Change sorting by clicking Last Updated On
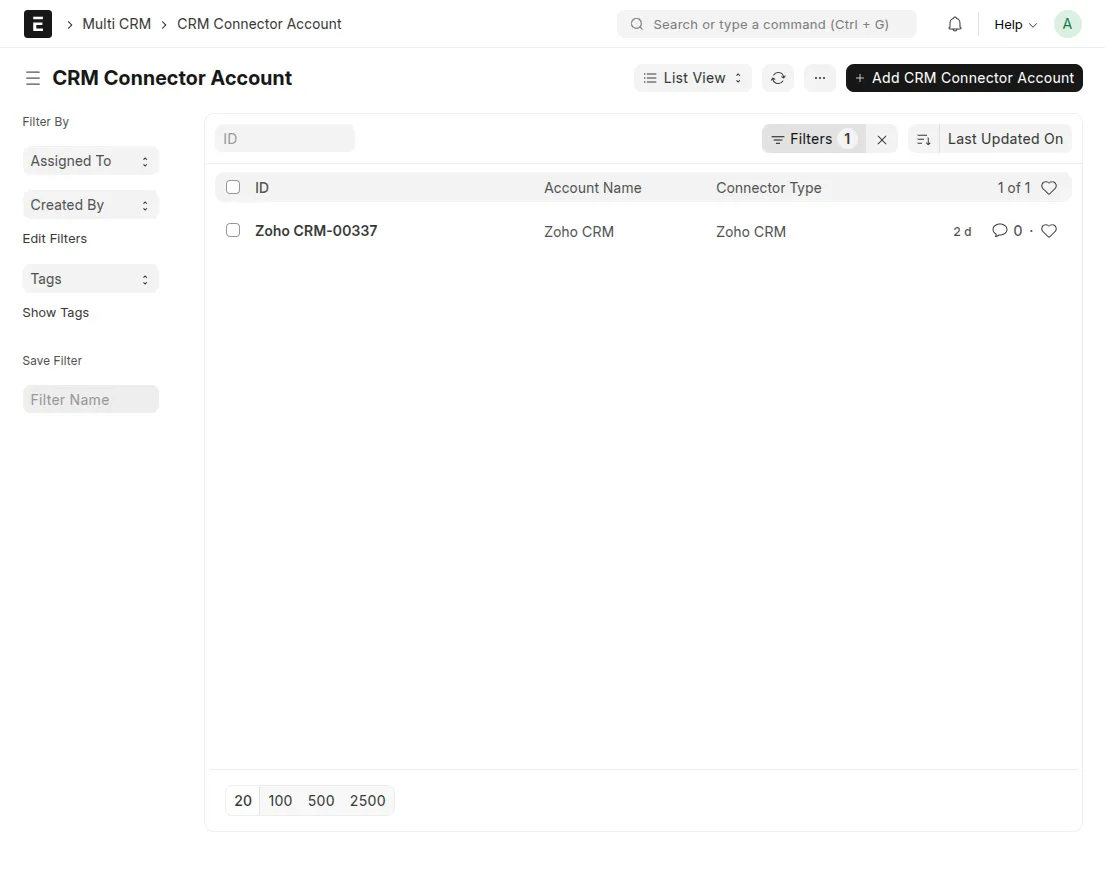Image resolution: width=1120 pixels, height=880 pixels. pos(1005,139)
